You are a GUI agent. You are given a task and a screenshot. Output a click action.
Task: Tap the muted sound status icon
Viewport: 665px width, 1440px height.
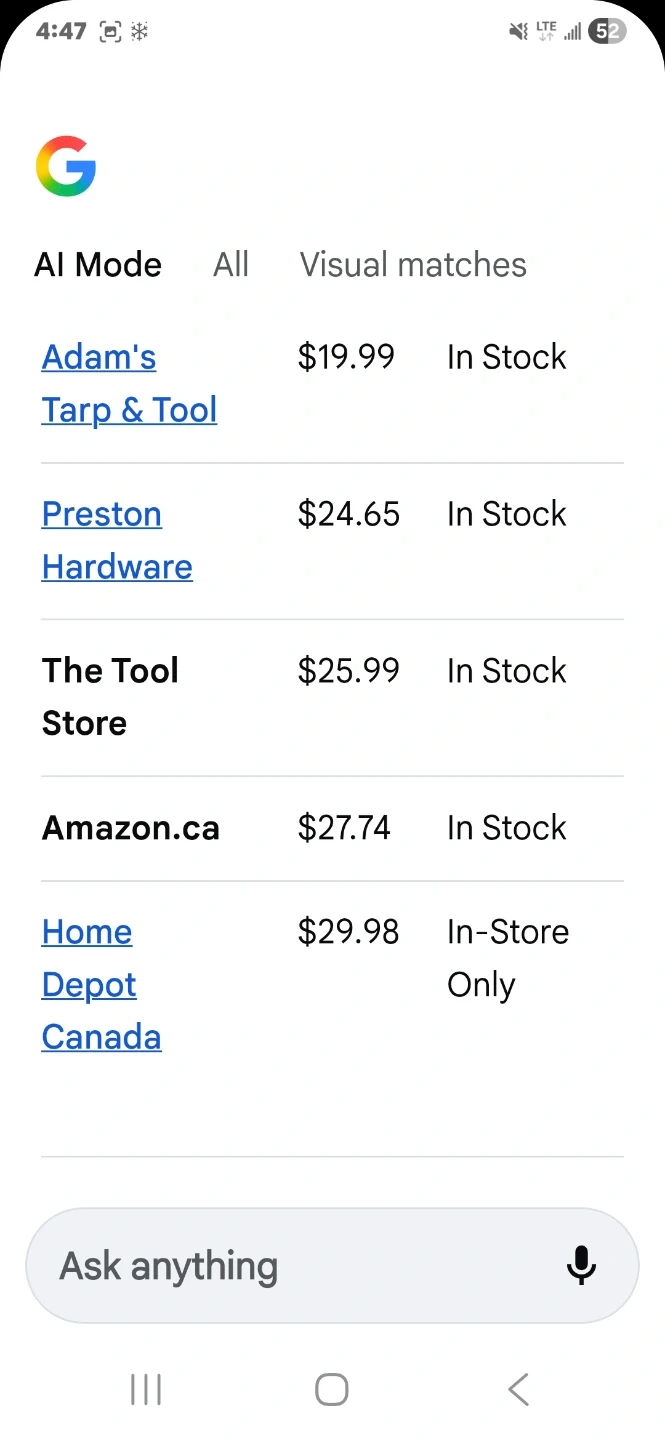[x=518, y=32]
